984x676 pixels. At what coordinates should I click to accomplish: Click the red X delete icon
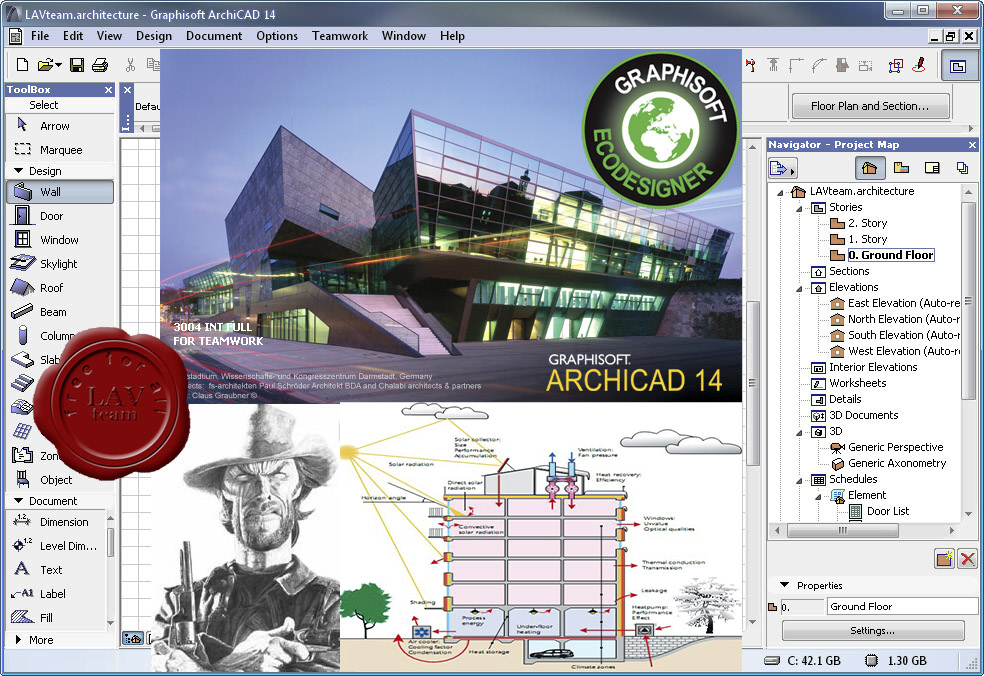point(967,558)
